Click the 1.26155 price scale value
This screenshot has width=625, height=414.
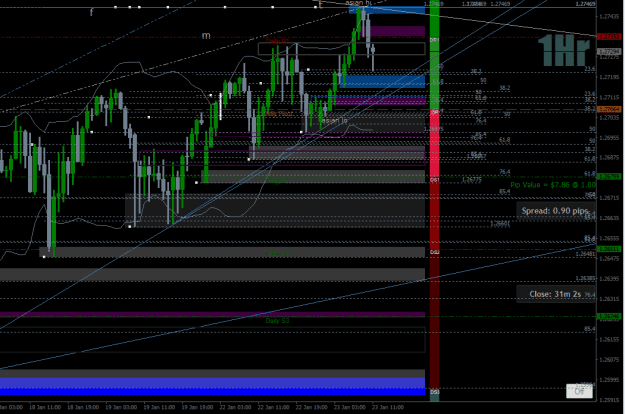click(x=609, y=339)
